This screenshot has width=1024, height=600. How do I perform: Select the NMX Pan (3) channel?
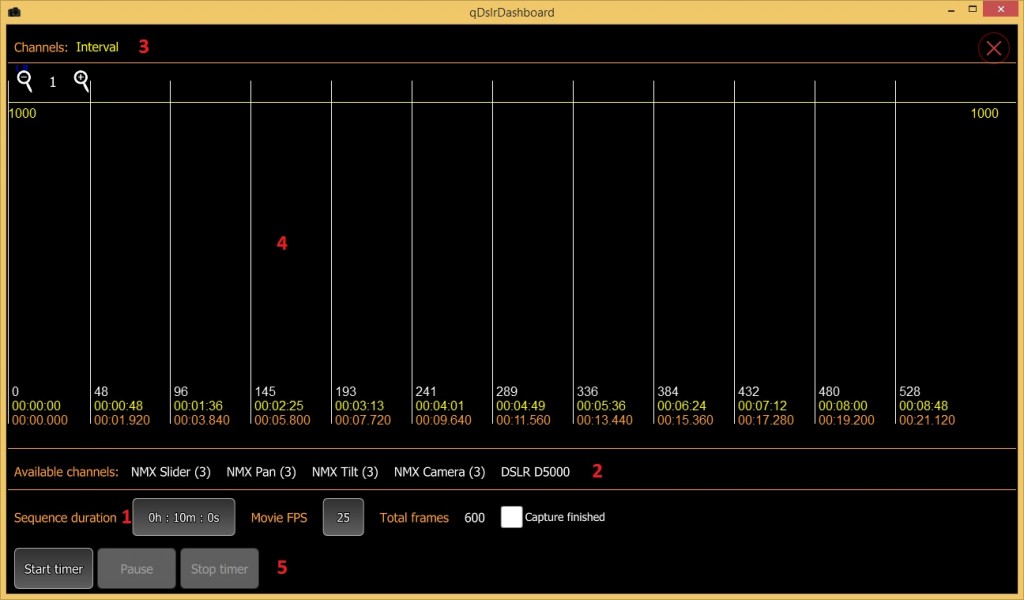pyautogui.click(x=261, y=471)
